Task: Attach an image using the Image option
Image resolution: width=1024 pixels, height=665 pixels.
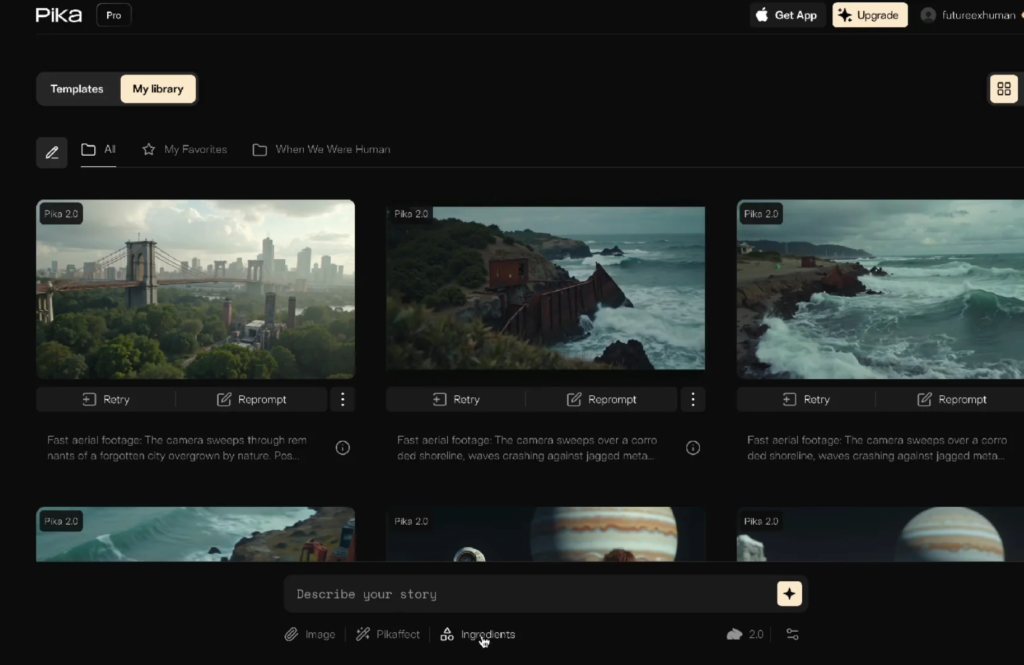Action: pos(310,634)
